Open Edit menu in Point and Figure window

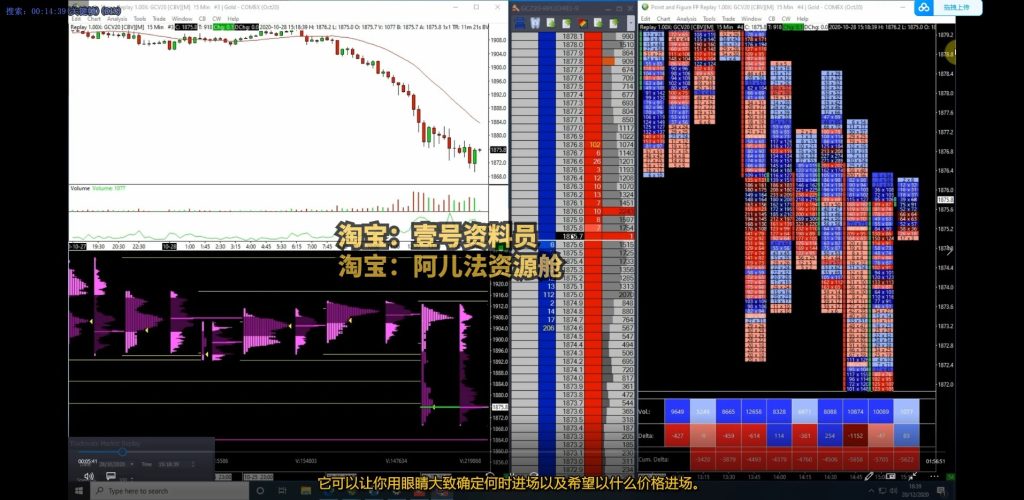pyautogui.click(x=645, y=19)
